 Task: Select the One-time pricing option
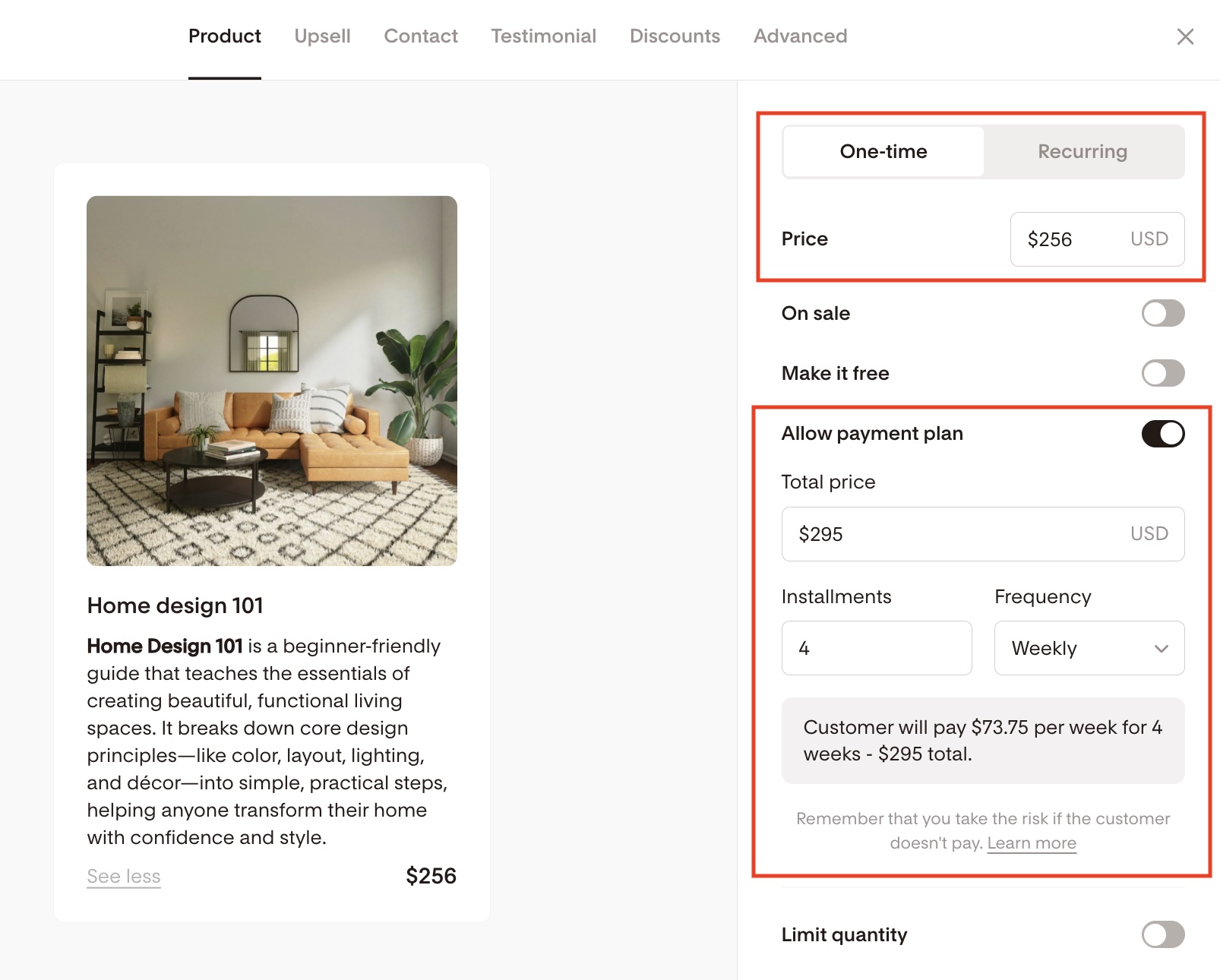(883, 152)
